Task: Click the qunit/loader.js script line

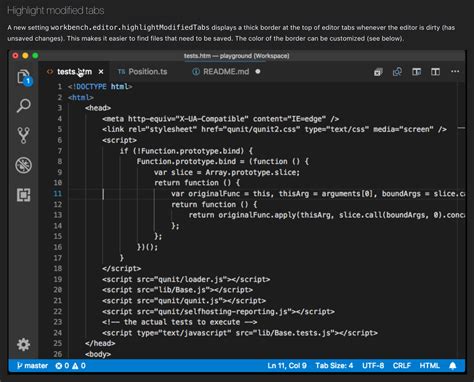Action: click(186, 279)
